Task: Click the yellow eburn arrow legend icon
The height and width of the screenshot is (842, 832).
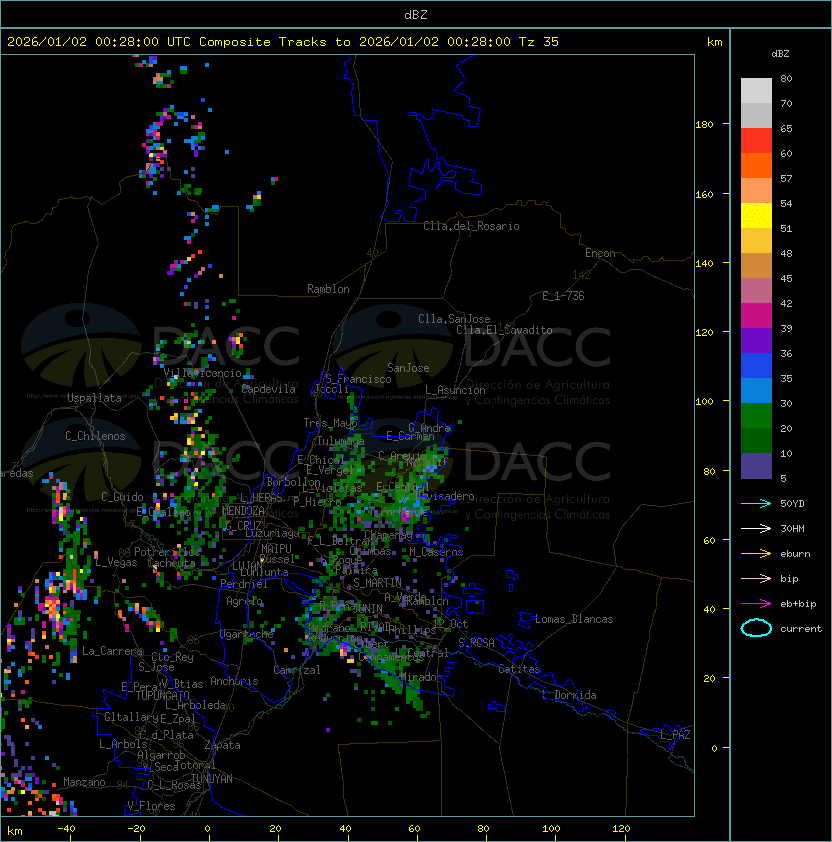Action: click(756, 554)
